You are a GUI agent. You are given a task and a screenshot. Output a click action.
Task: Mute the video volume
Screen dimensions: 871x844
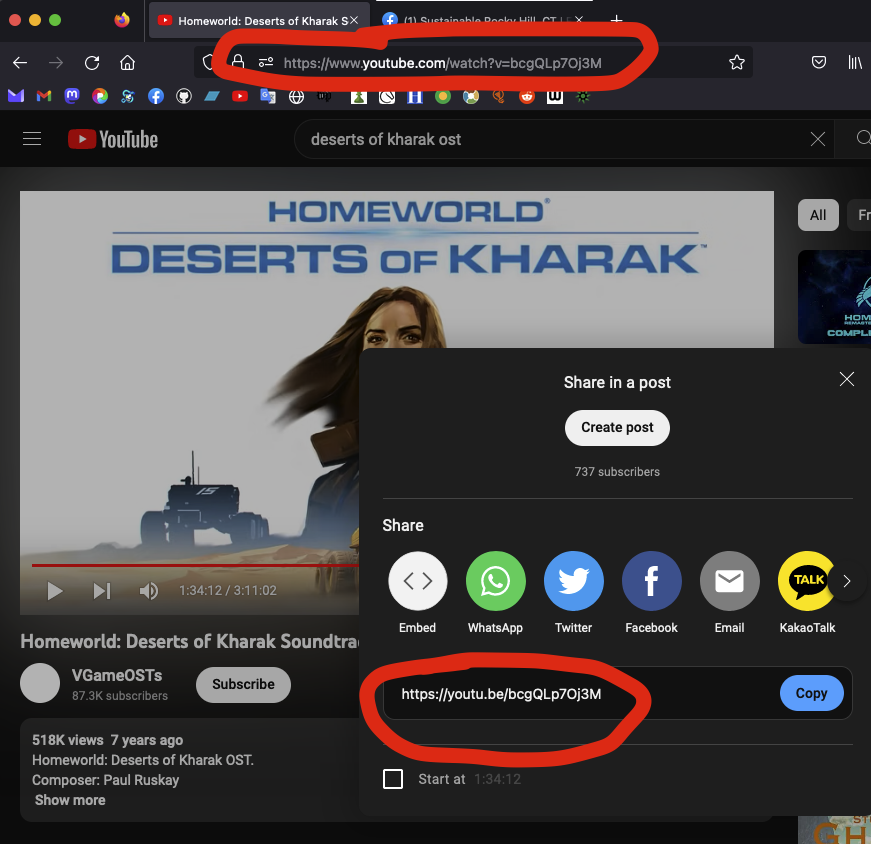click(x=148, y=591)
